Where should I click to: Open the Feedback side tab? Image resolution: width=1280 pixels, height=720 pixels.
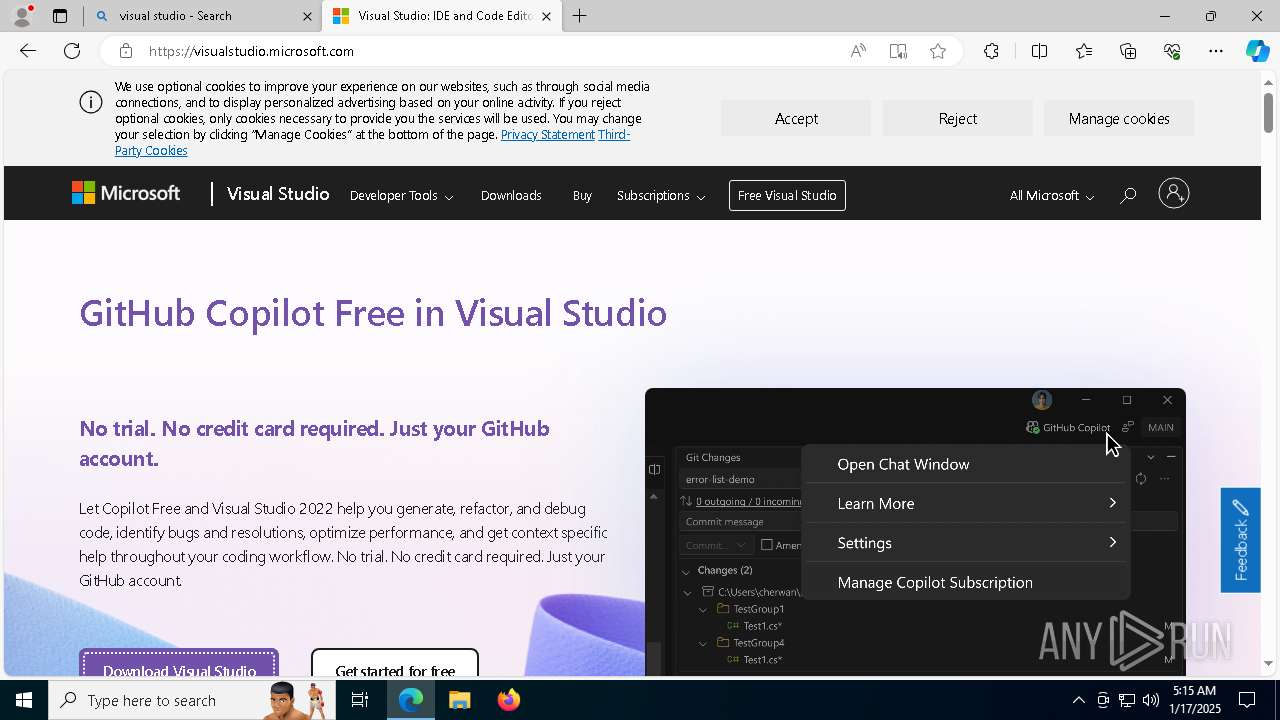(1240, 540)
